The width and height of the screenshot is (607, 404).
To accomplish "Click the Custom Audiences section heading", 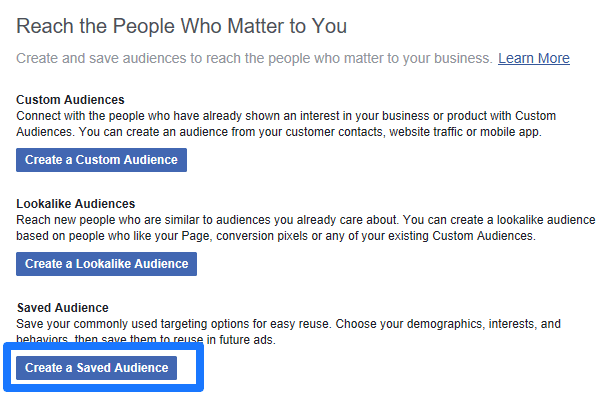I will coord(70,100).
